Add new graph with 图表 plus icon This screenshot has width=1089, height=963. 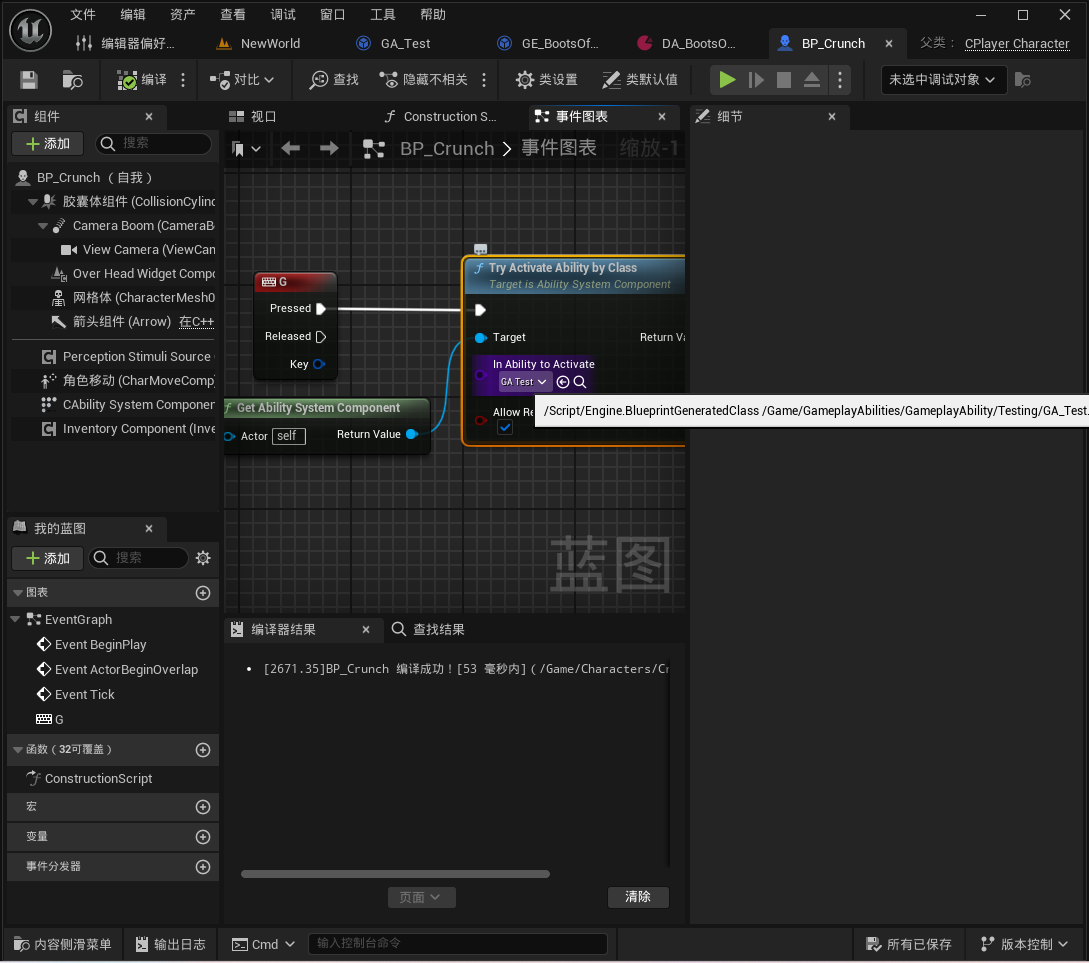coord(203,593)
